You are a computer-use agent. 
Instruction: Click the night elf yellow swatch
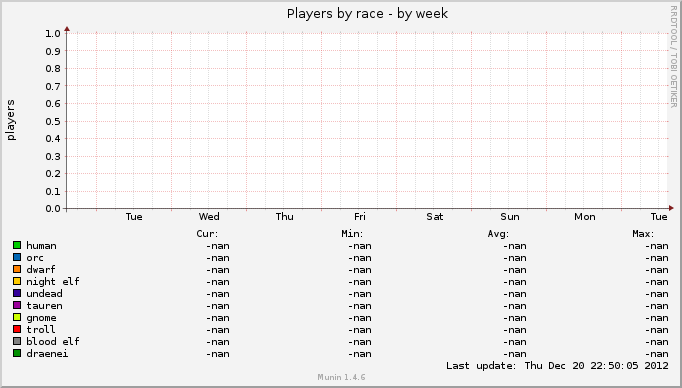pos(17,281)
